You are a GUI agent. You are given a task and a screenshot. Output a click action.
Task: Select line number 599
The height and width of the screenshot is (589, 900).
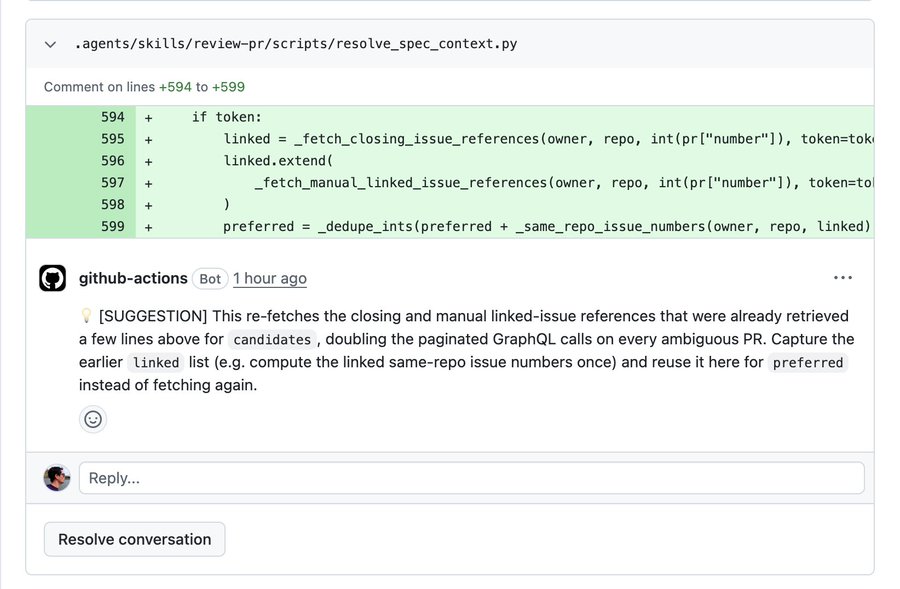112,226
